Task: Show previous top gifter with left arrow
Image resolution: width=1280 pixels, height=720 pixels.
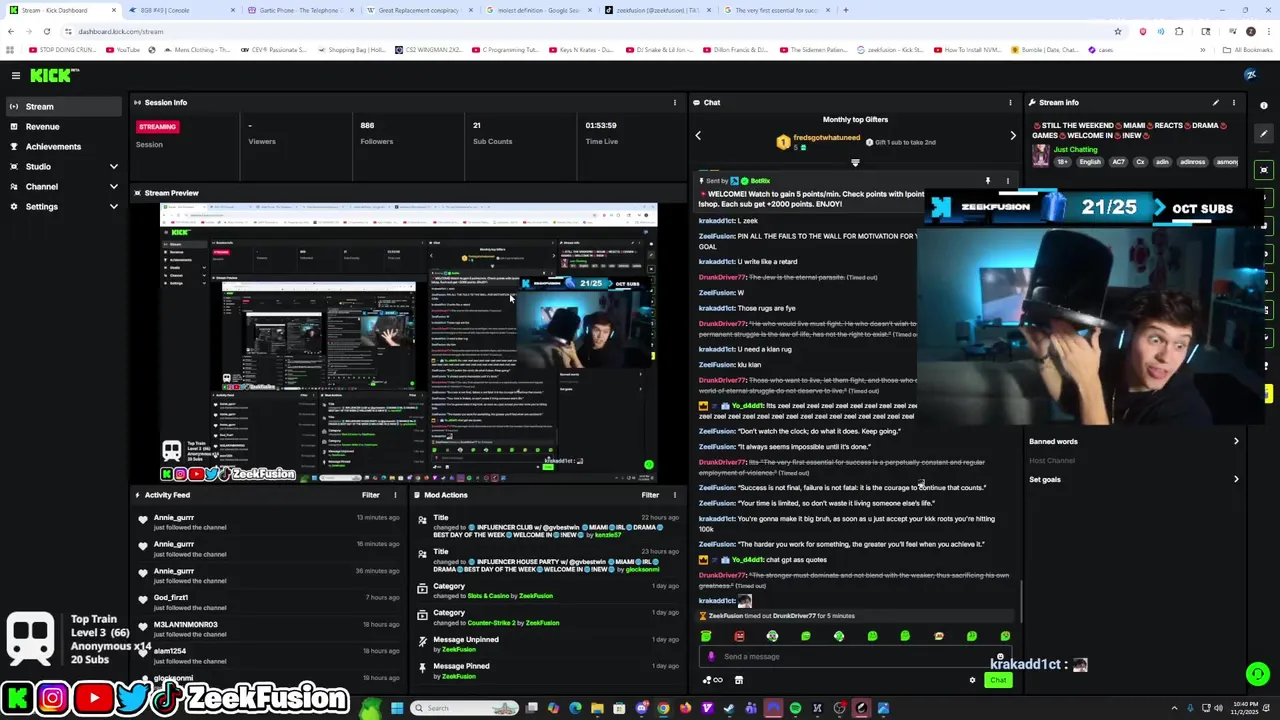Action: pyautogui.click(x=698, y=135)
